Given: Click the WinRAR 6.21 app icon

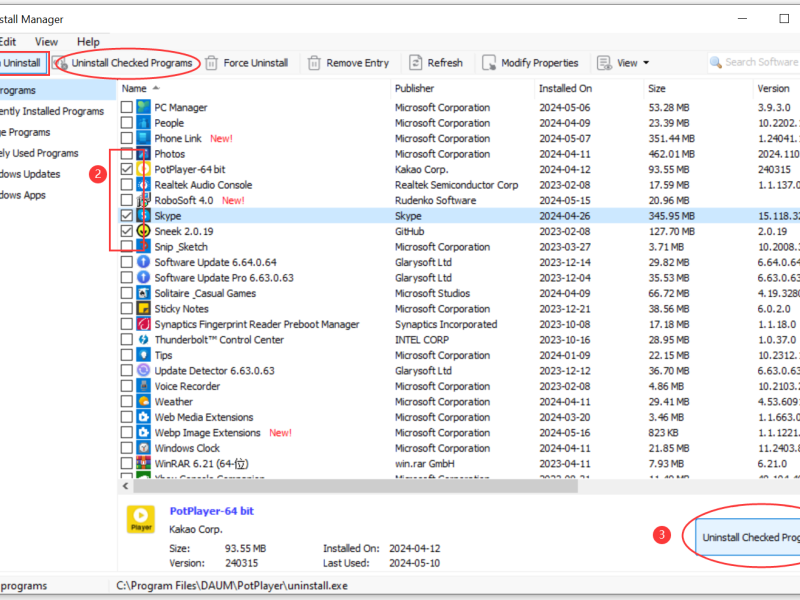Looking at the screenshot, I should tap(143, 463).
